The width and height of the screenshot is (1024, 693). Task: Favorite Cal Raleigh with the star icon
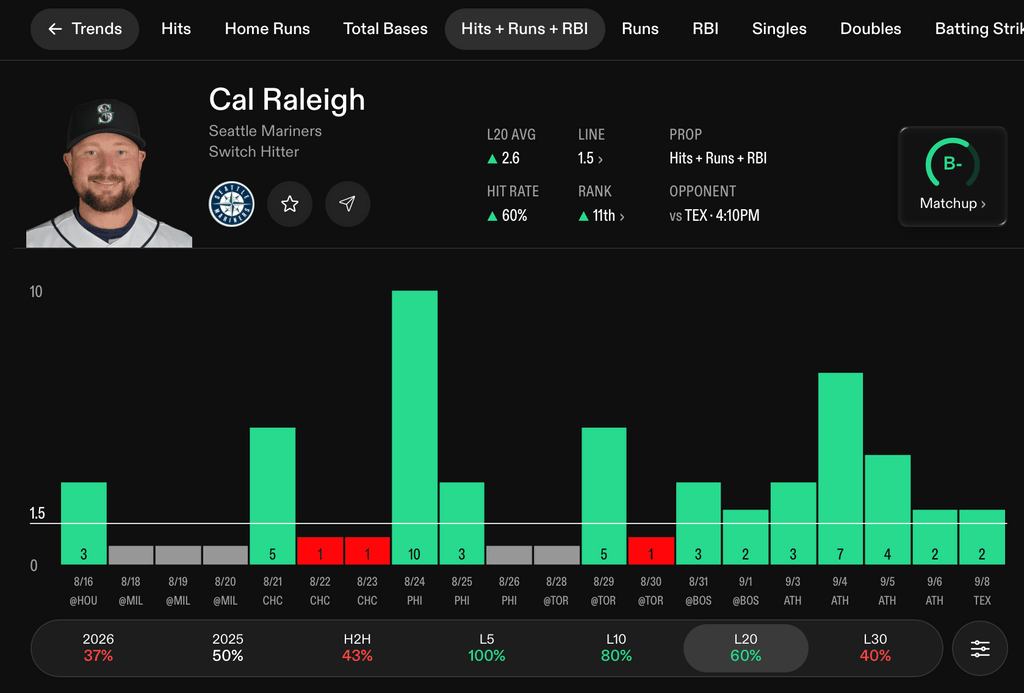[x=289, y=204]
